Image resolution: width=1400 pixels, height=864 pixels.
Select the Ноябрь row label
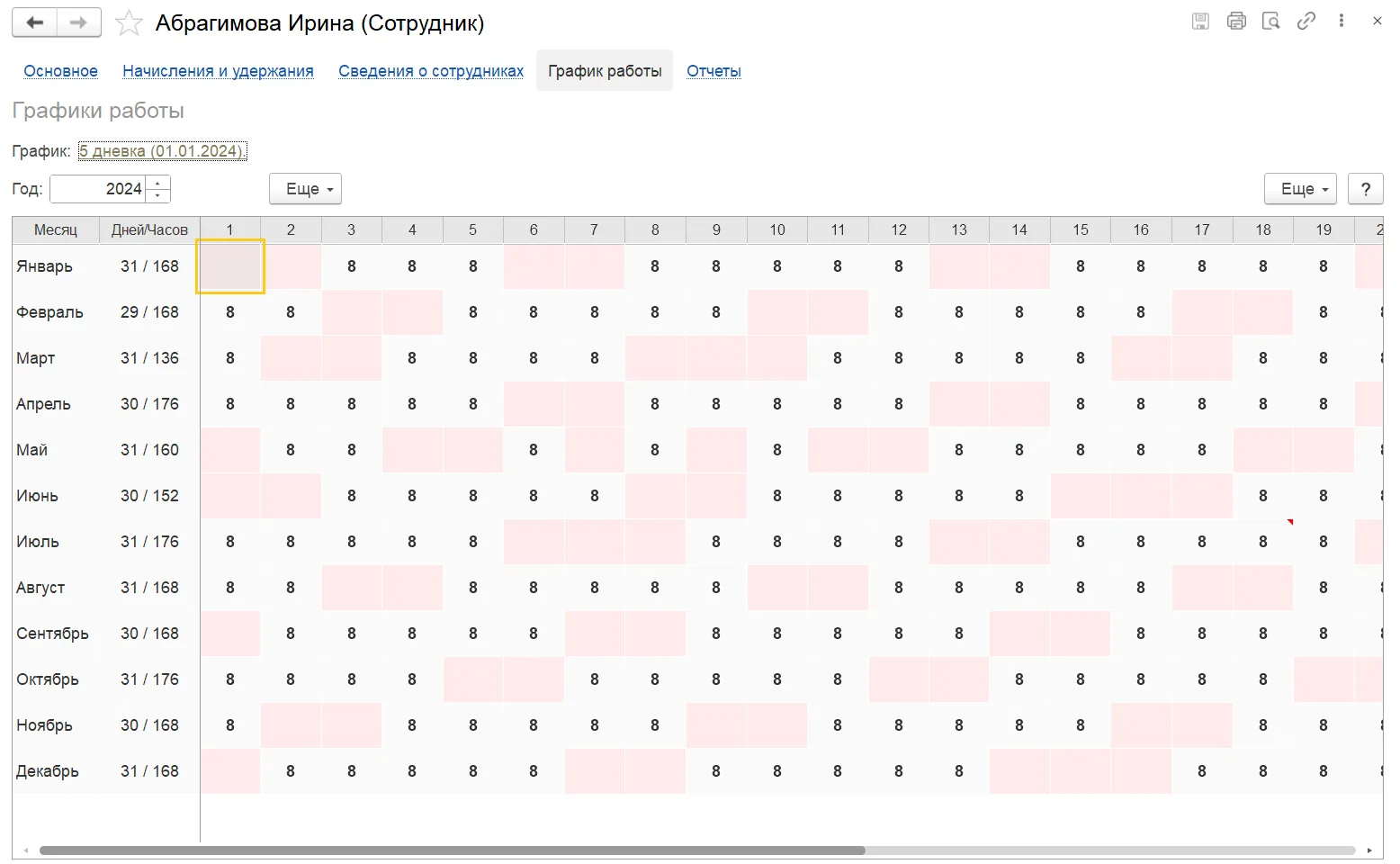(x=44, y=725)
